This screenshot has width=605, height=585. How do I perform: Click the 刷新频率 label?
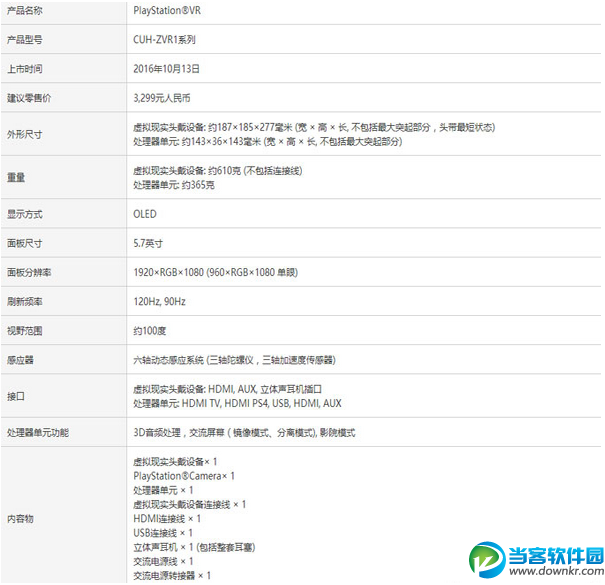point(25,301)
